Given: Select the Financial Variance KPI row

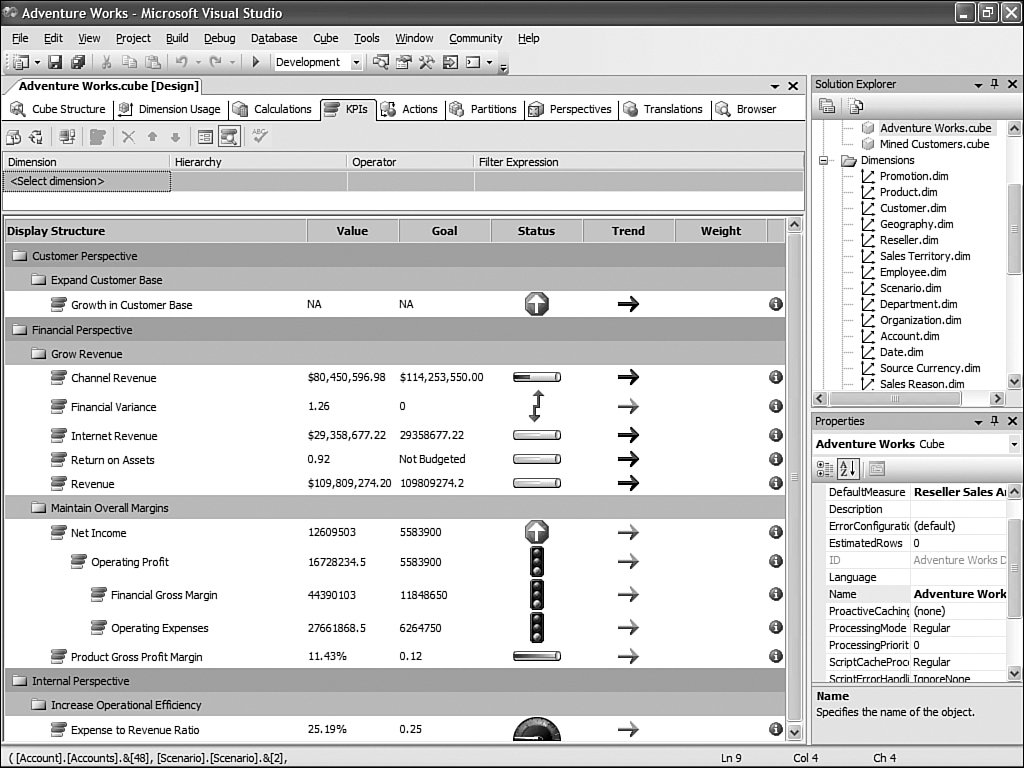Looking at the screenshot, I should [394, 406].
